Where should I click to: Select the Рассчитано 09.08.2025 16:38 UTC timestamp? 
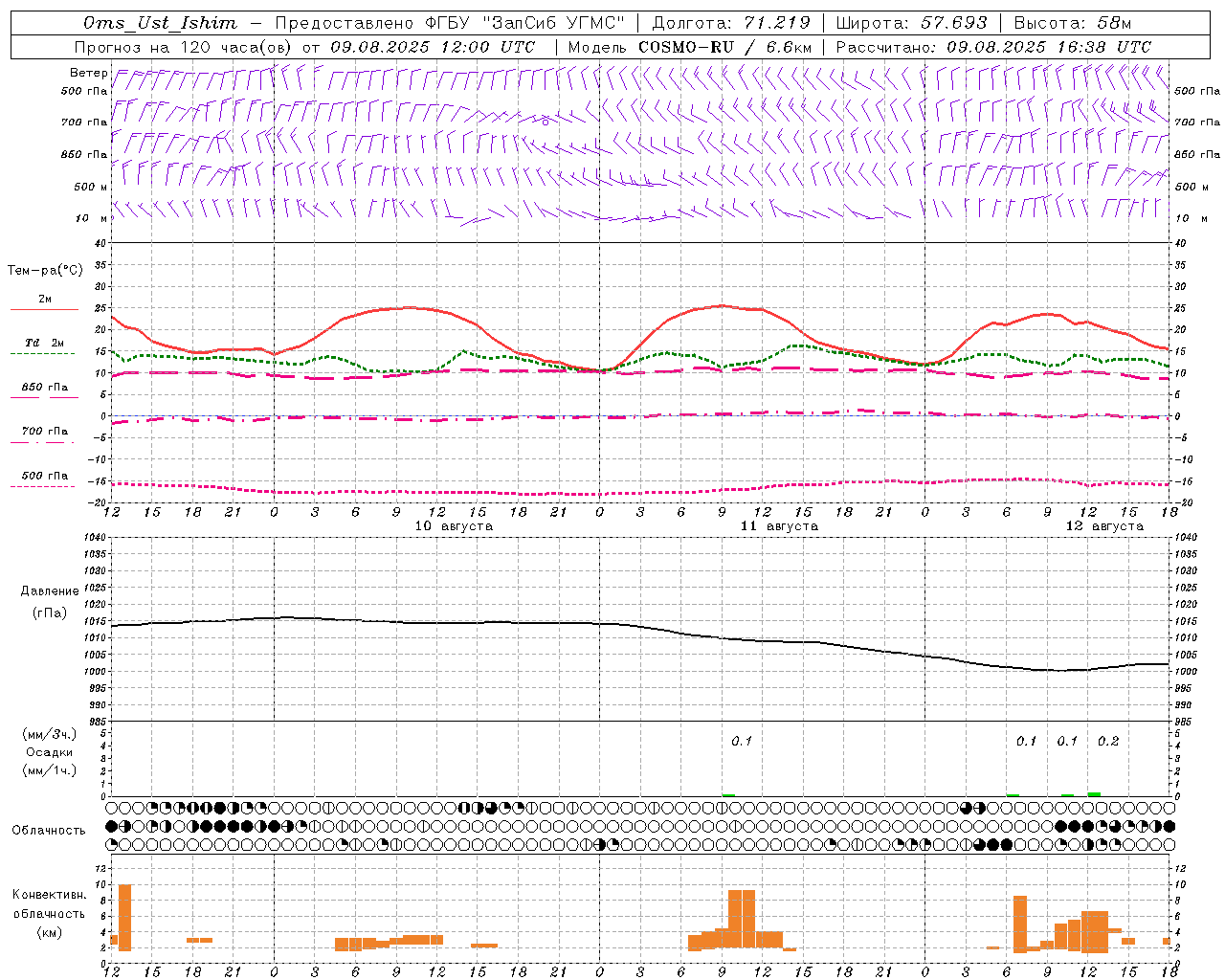coord(993,47)
